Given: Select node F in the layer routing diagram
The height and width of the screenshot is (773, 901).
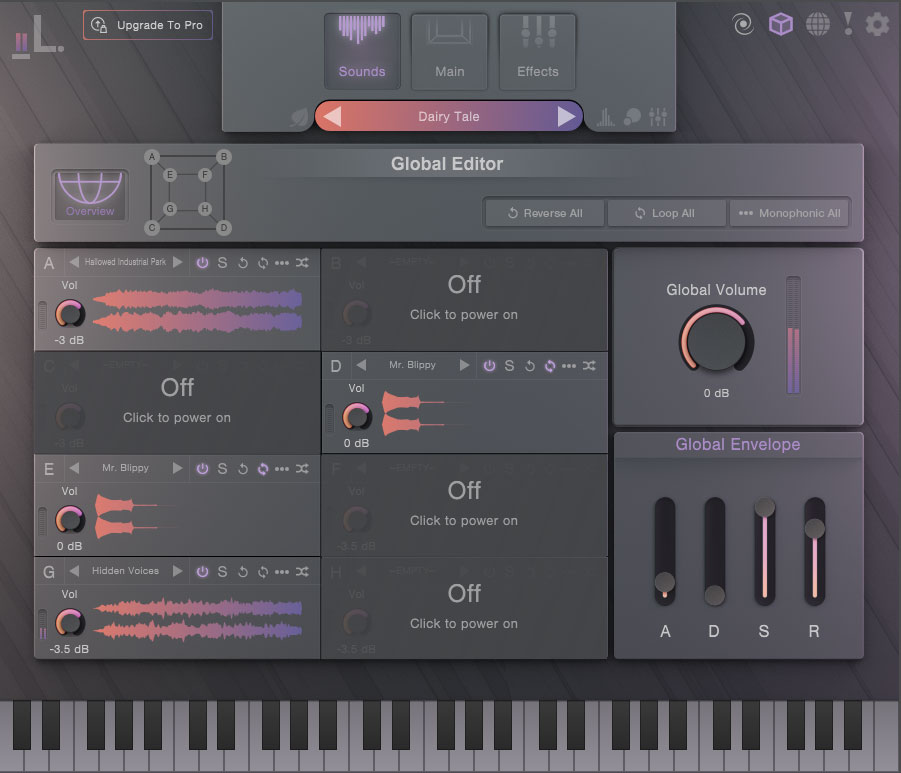Looking at the screenshot, I should coord(205,175).
